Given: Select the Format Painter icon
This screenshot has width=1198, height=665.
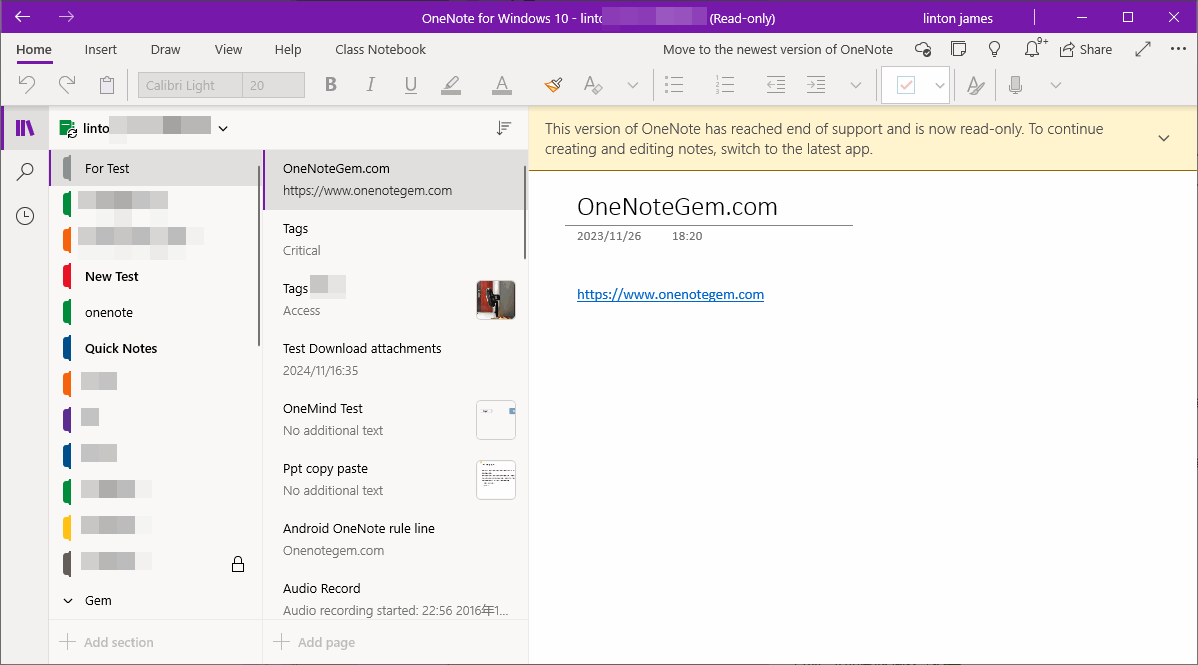Looking at the screenshot, I should tap(553, 85).
